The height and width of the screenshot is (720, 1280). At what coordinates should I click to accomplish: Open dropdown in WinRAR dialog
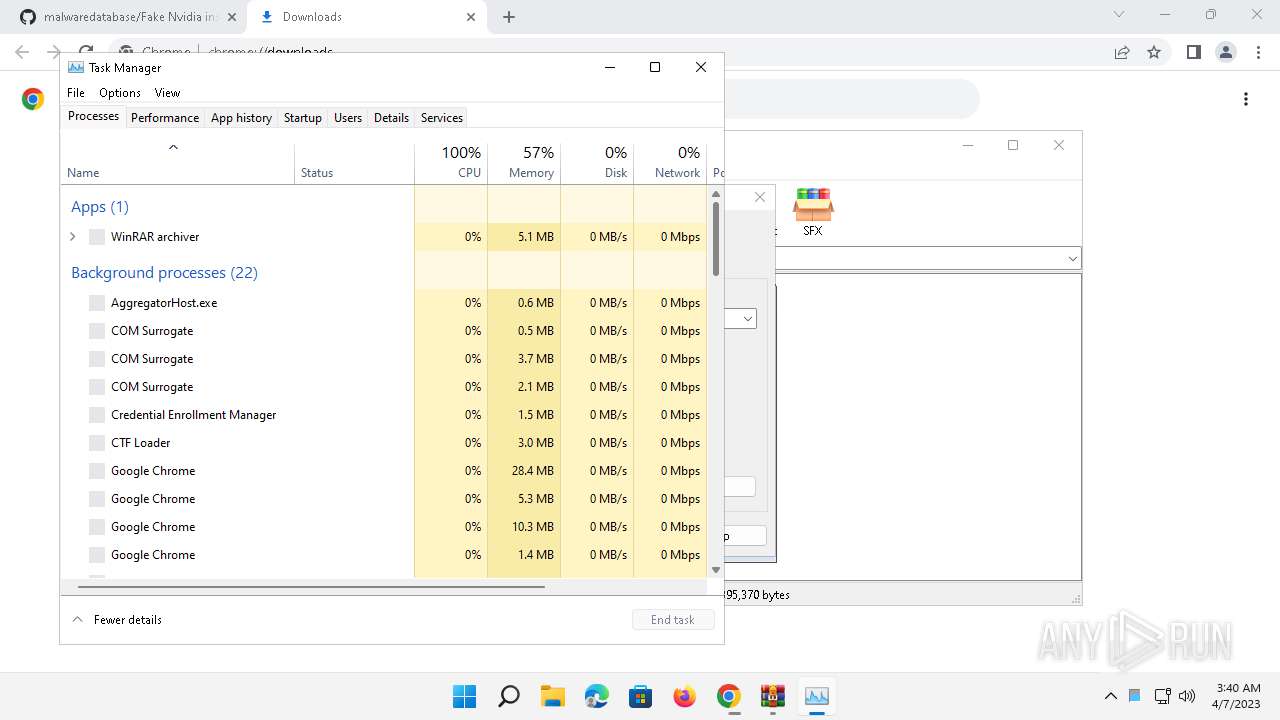point(747,319)
